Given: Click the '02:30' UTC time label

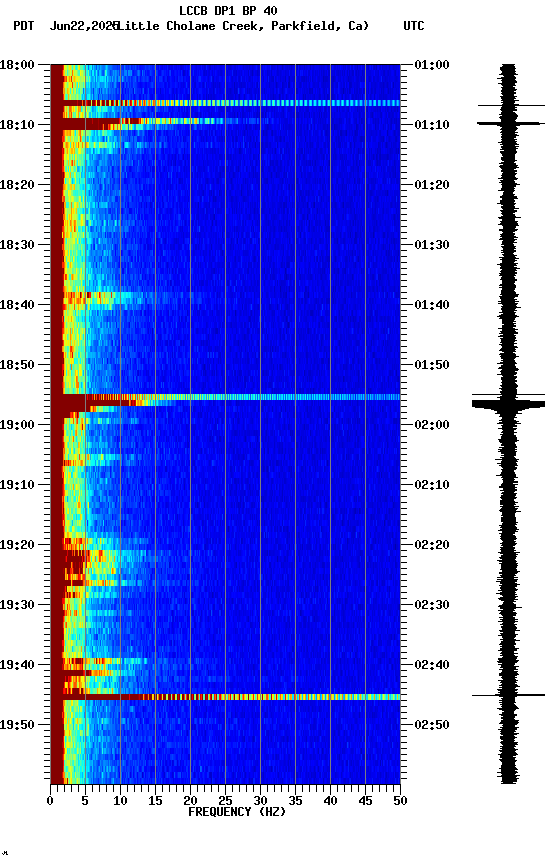Looking at the screenshot, I should click(432, 606).
